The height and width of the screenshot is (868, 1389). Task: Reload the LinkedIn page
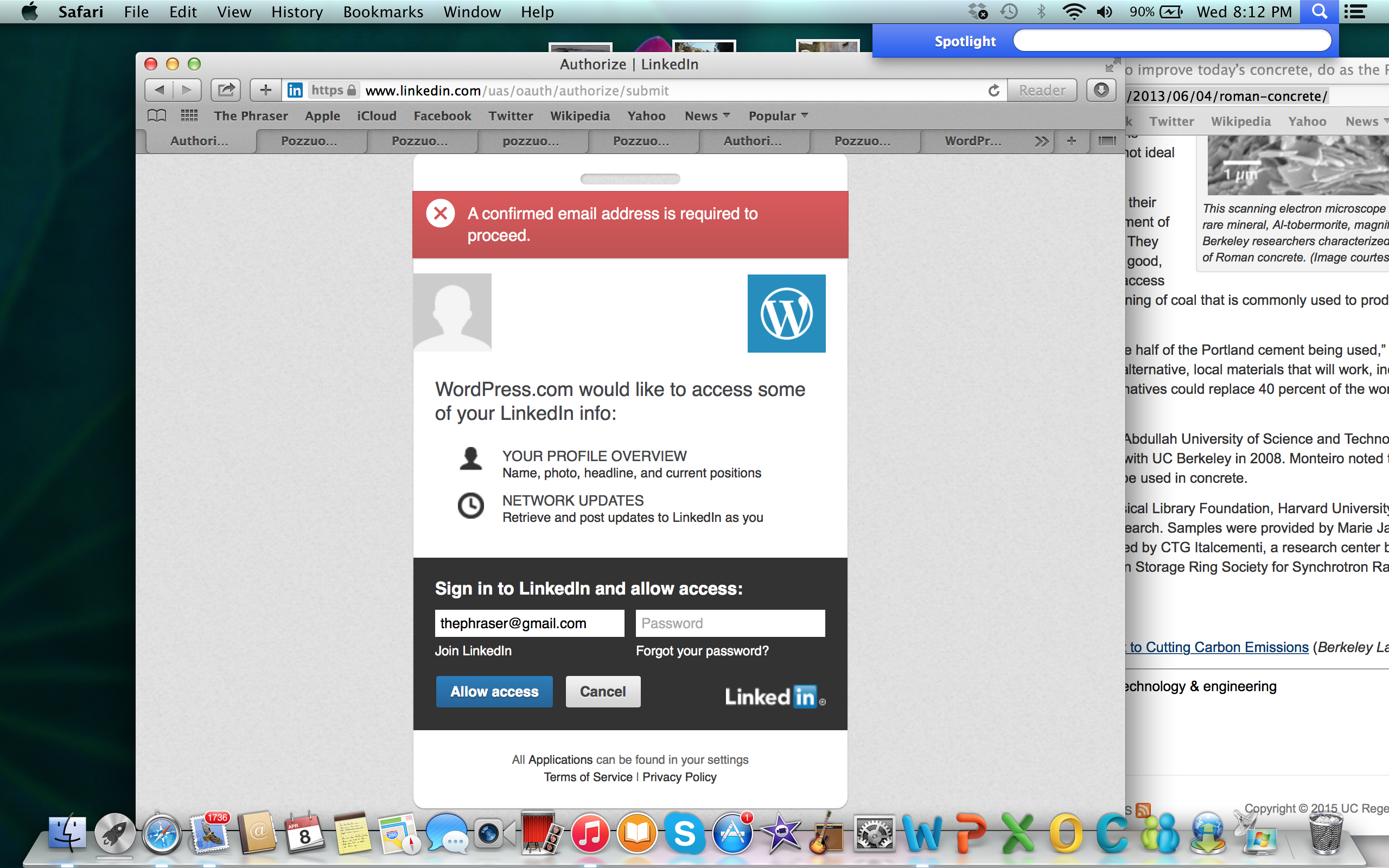tap(994, 91)
